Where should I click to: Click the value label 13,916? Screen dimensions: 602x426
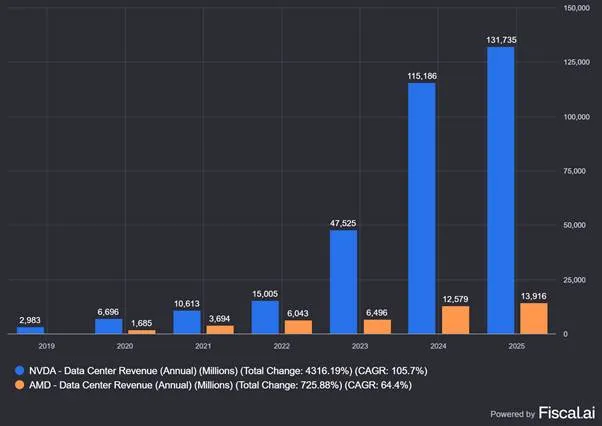534,296
